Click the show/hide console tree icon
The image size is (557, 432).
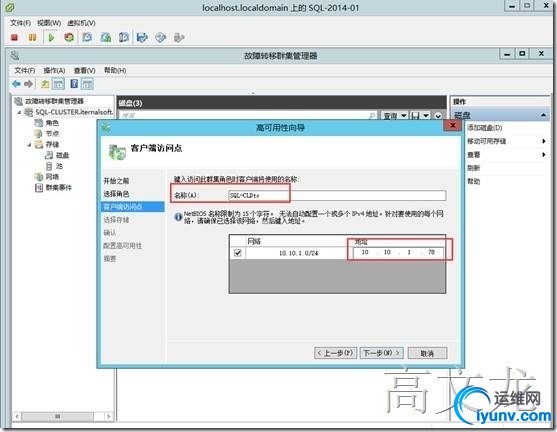pos(58,84)
